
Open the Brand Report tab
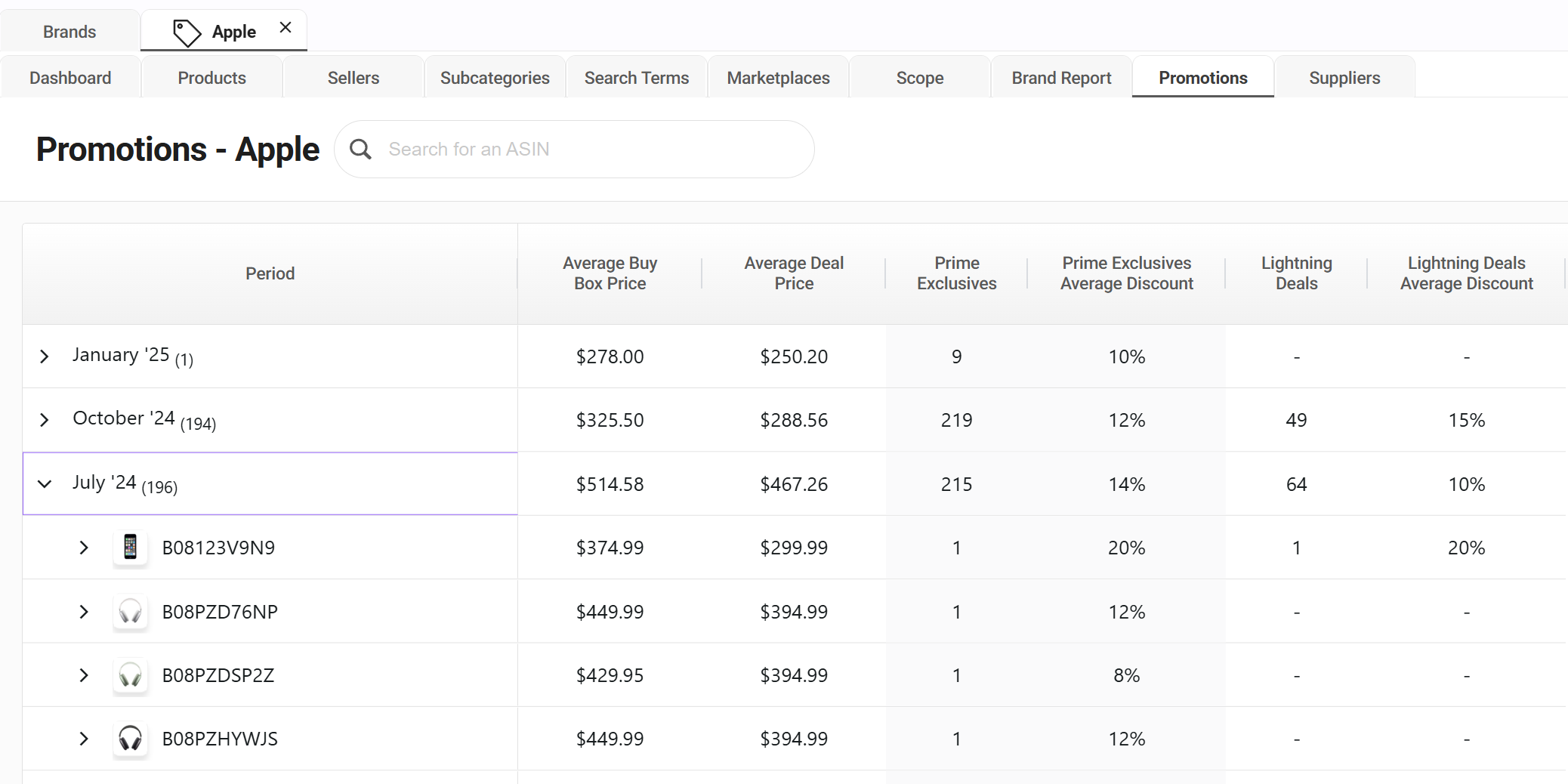[1062, 78]
